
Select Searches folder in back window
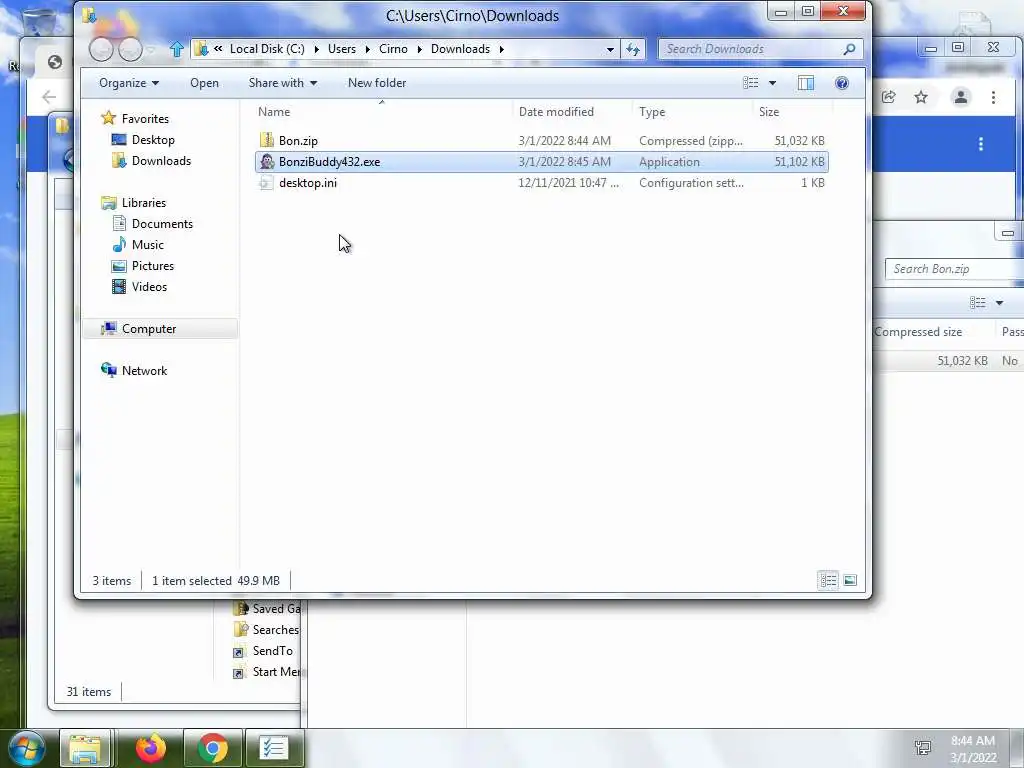click(267, 630)
